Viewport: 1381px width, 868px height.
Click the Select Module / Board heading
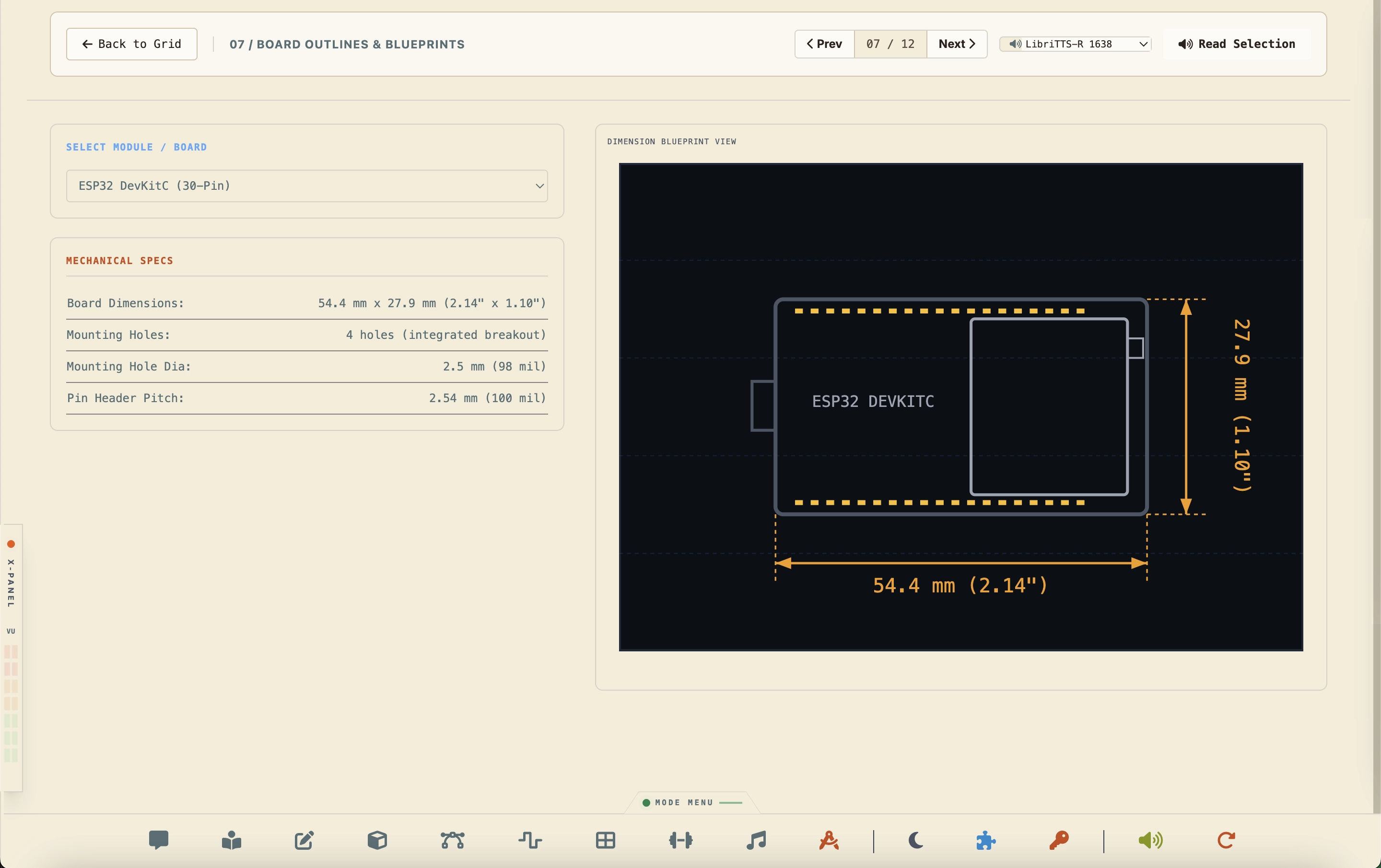(137, 147)
